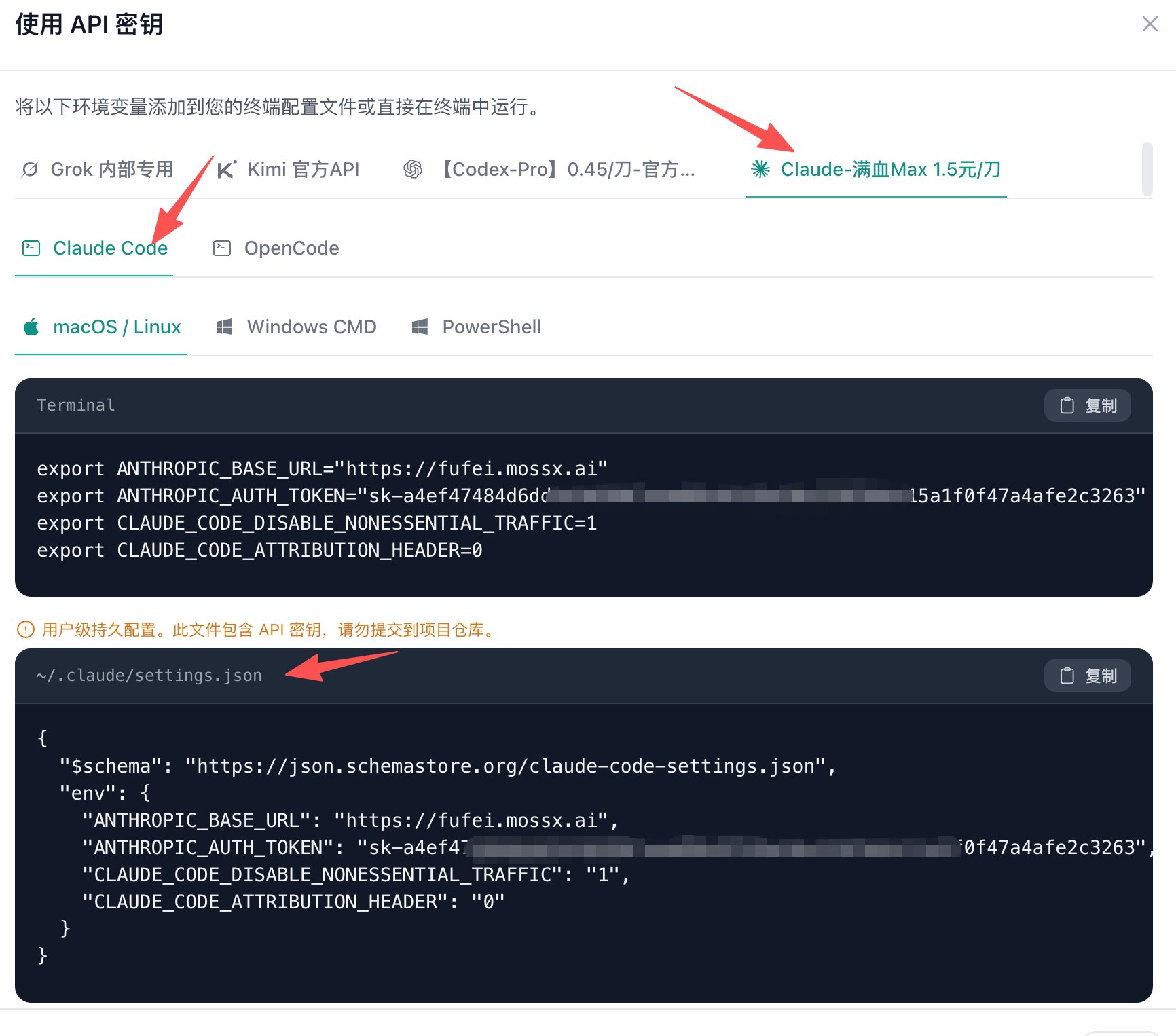Click the export CLAUDE_CODE_ATTRIBUTION_HEADER=0 line
The image size is (1176, 1036).
tap(260, 550)
